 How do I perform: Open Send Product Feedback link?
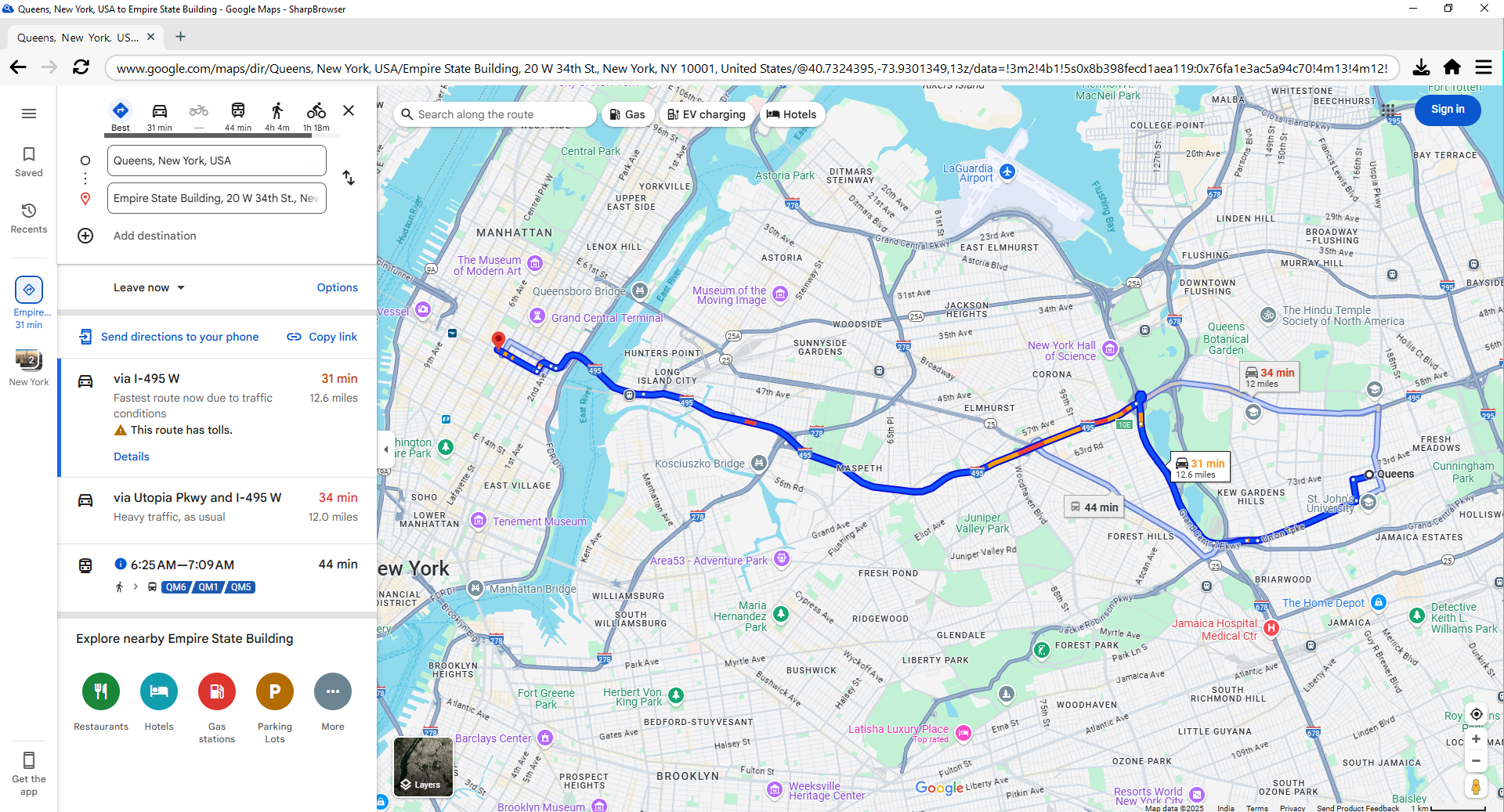(1358, 808)
